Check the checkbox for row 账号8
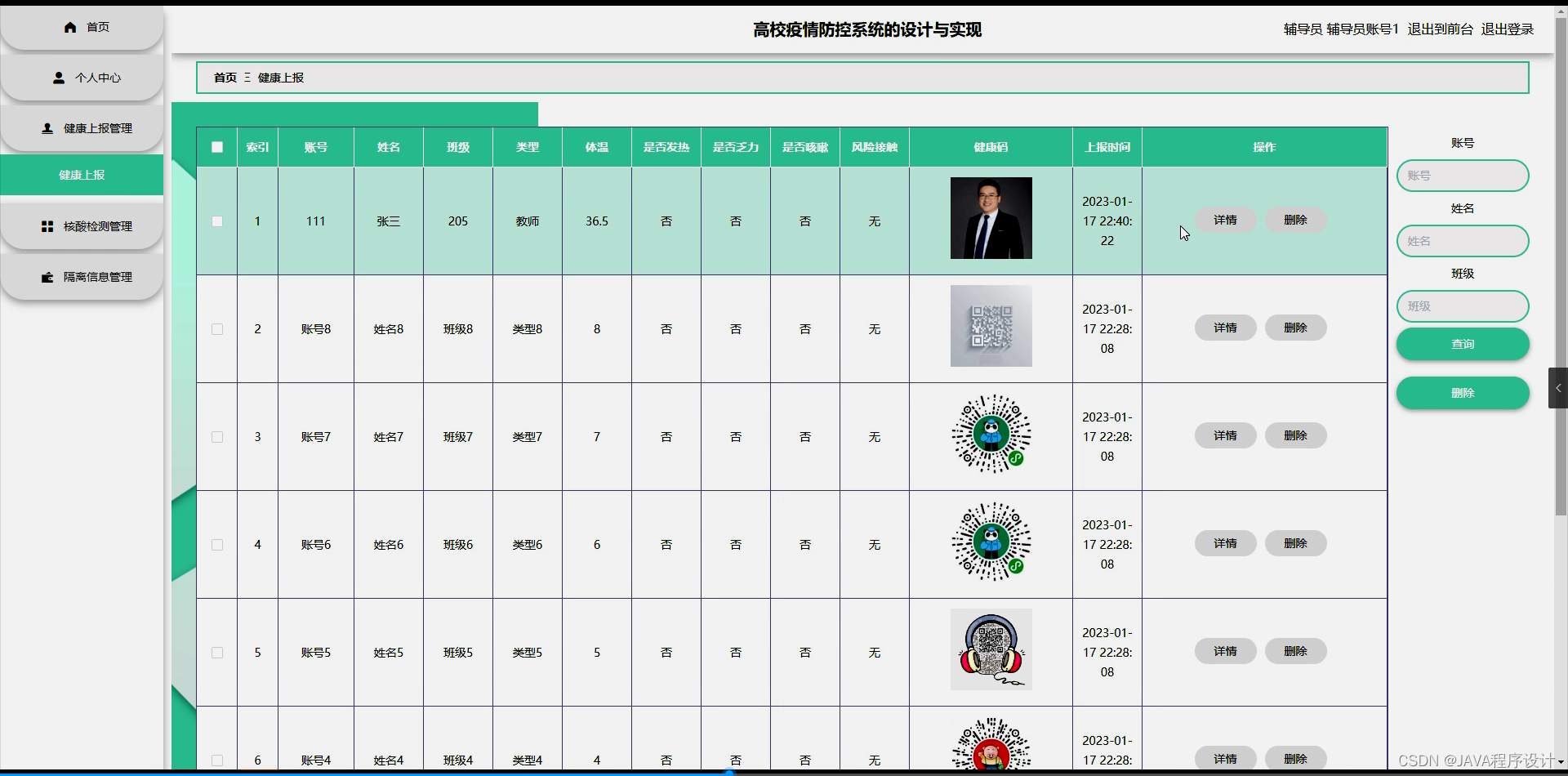The image size is (1568, 776). (217, 329)
